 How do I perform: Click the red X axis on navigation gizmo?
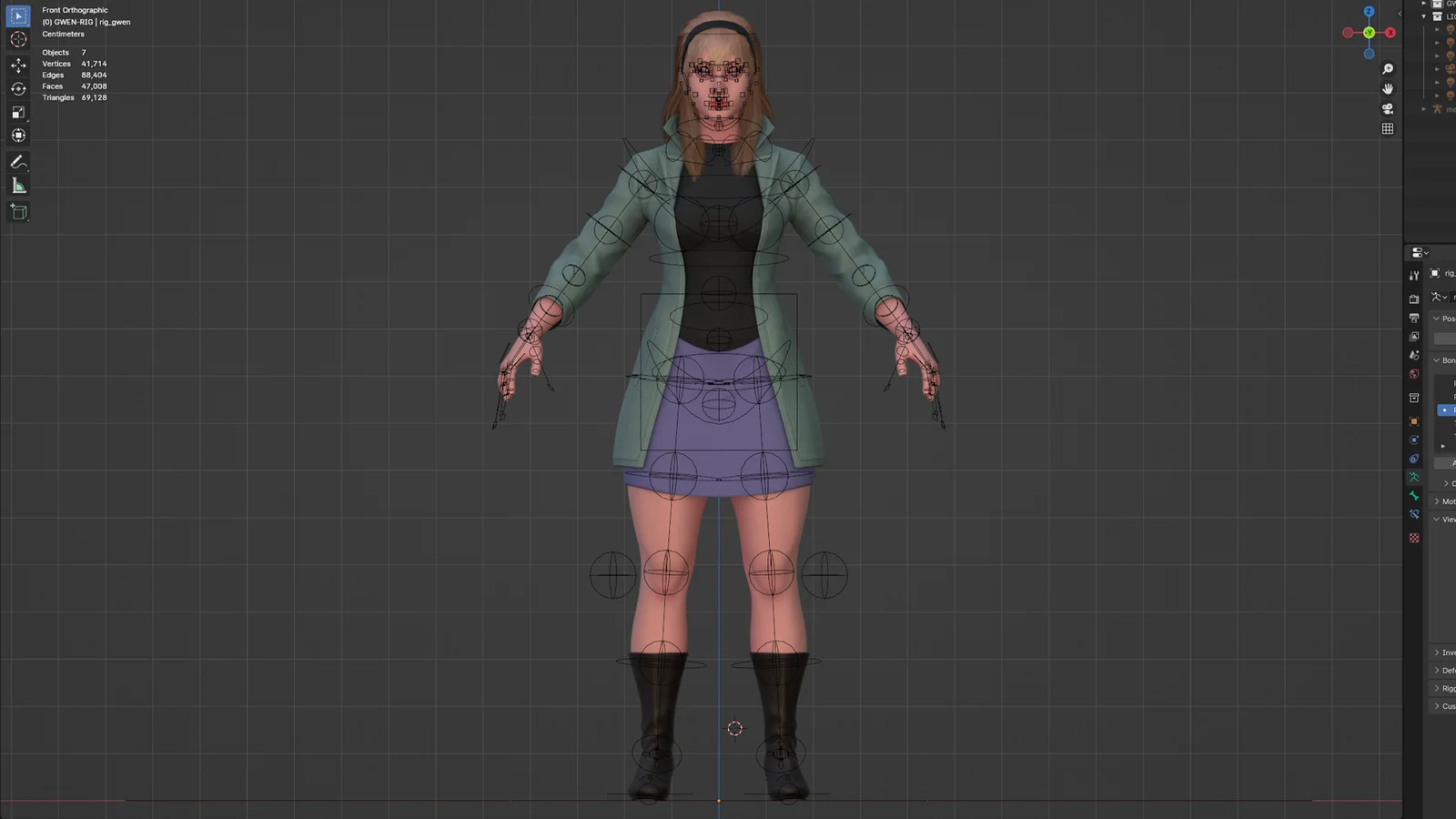coord(1390,32)
